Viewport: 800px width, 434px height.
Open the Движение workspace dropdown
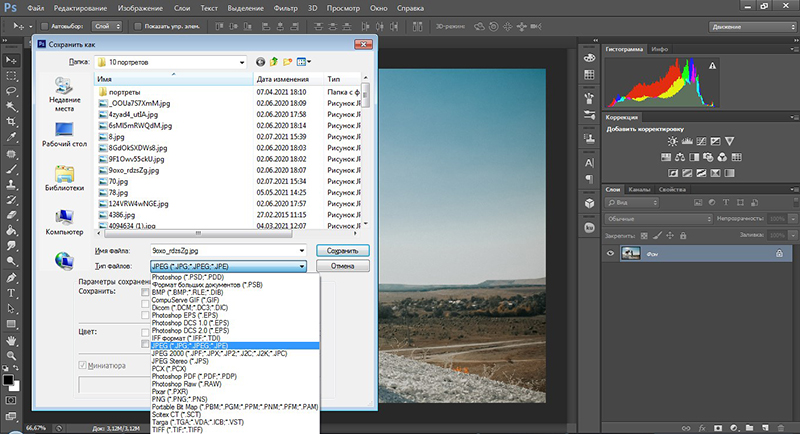click(x=753, y=27)
